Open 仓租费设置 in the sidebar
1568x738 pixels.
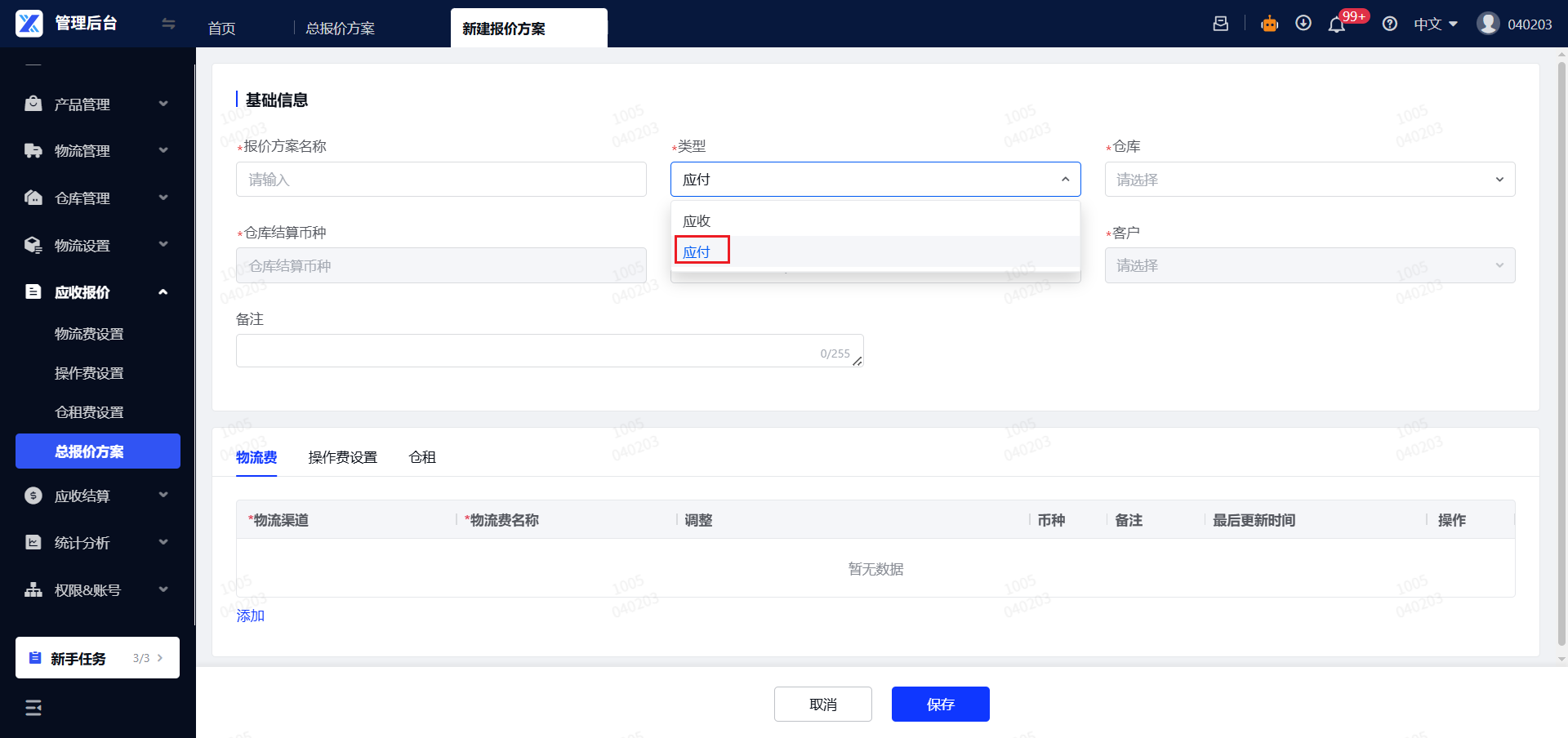click(89, 412)
